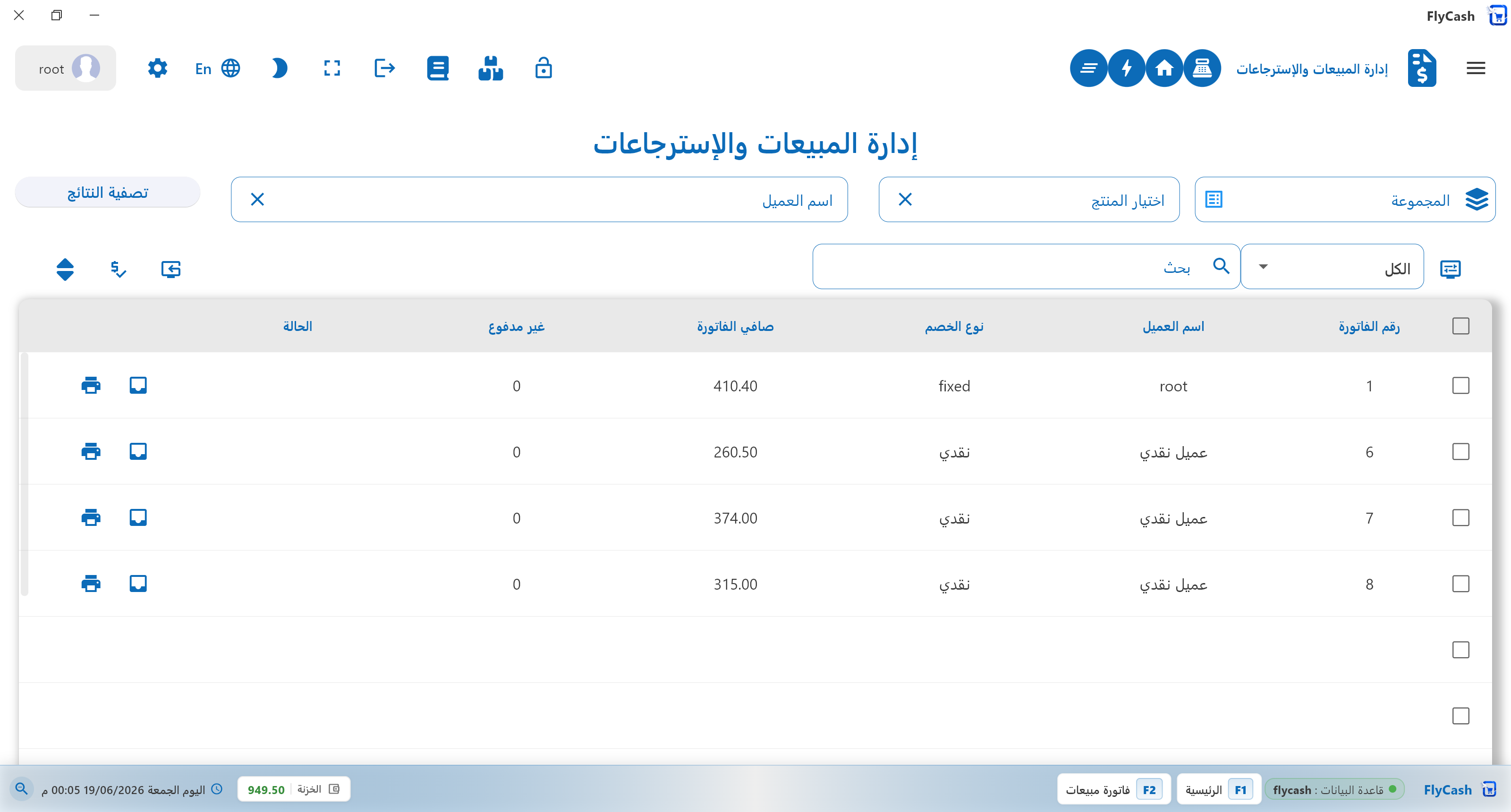This screenshot has width=1511, height=812.
Task: Click F2 فاتورة مبيعات shortcut button
Action: point(1114,790)
